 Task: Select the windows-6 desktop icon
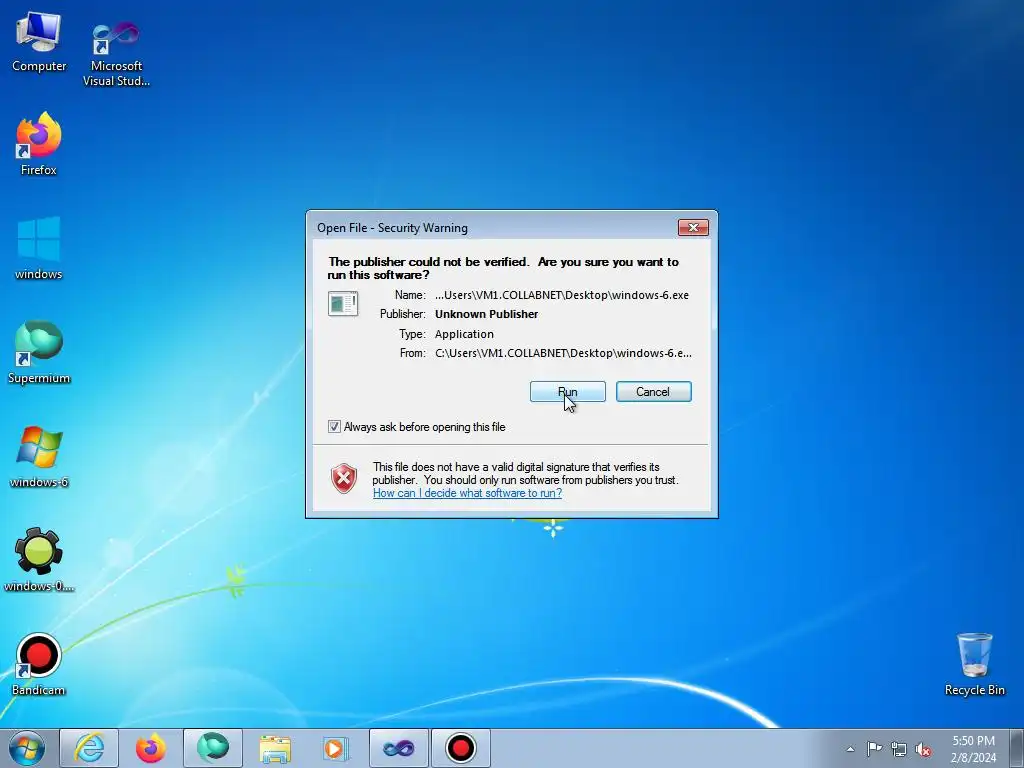point(39,456)
